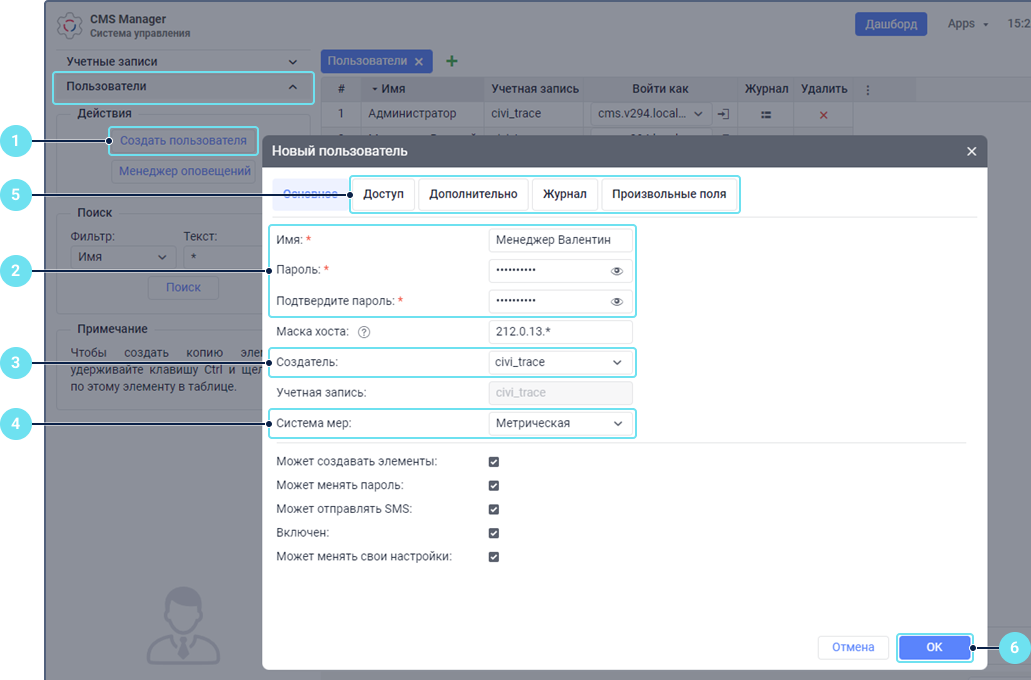Close the Пользователи tab using its x
The width and height of the screenshot is (1031, 680).
coord(419,62)
